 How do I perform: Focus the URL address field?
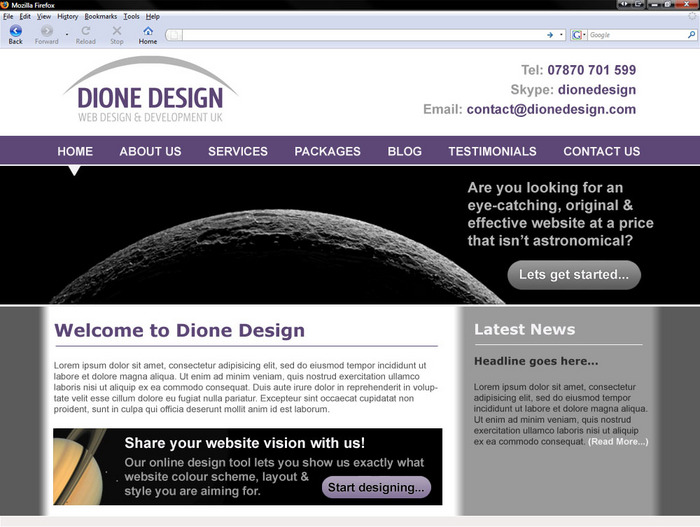[x=362, y=35]
